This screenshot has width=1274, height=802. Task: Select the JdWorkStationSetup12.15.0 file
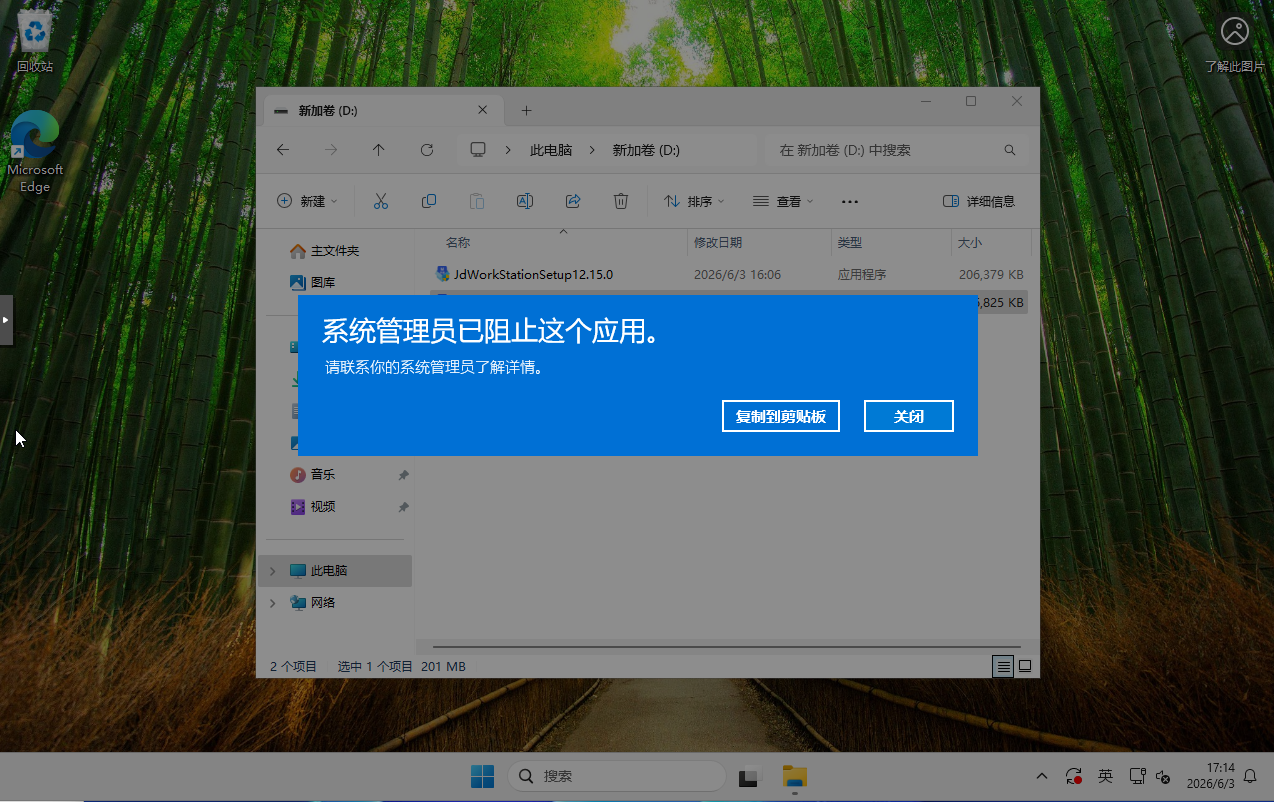[x=533, y=274]
